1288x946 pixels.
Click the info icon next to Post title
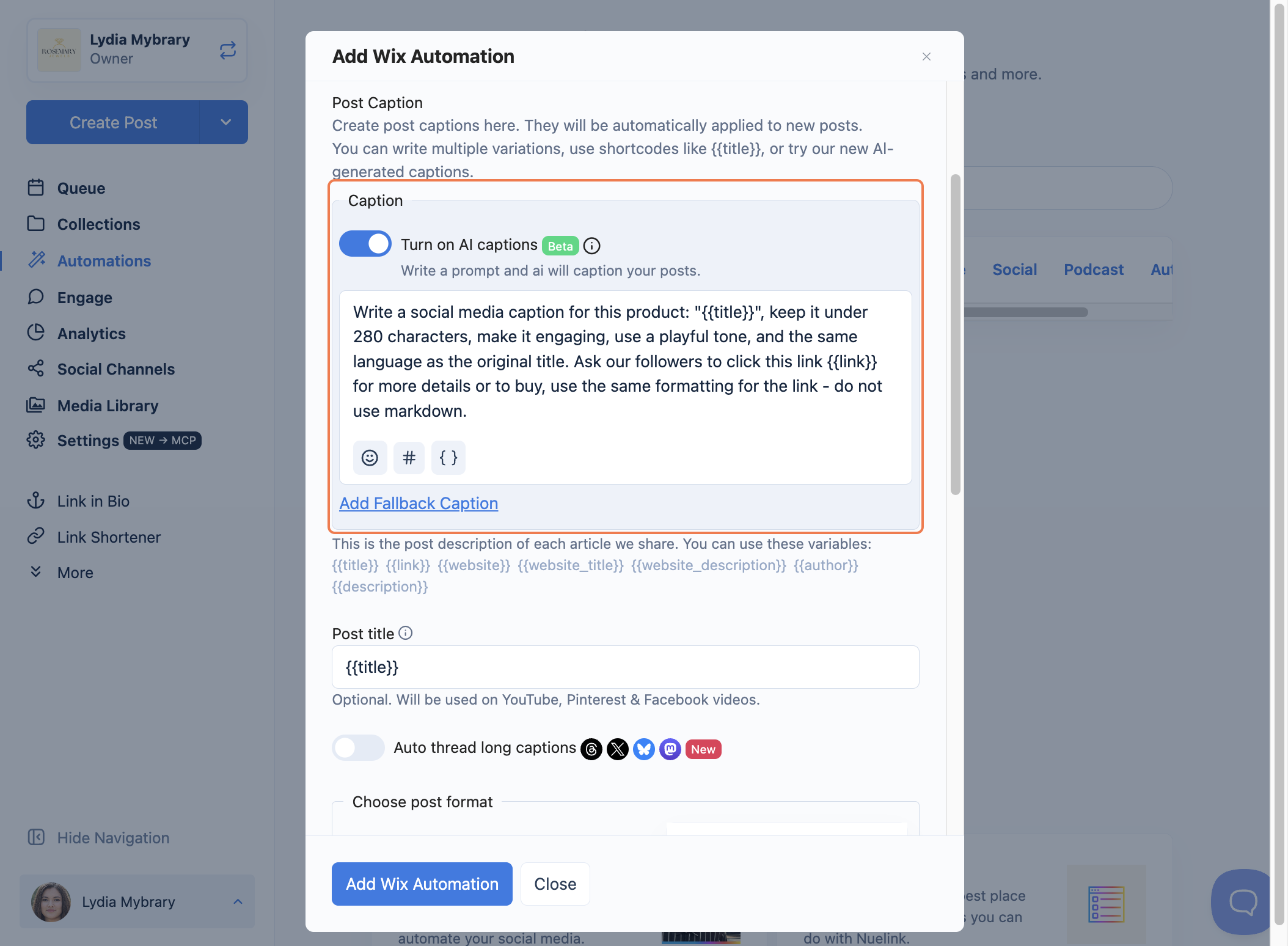pos(406,633)
